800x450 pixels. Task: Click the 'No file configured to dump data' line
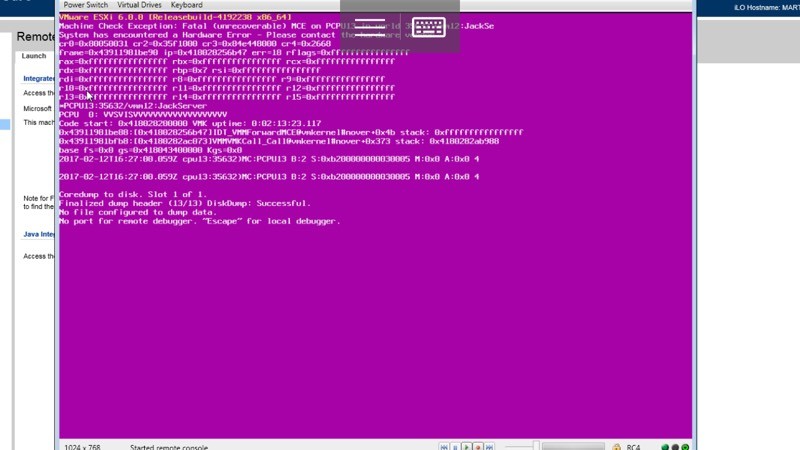coord(138,212)
